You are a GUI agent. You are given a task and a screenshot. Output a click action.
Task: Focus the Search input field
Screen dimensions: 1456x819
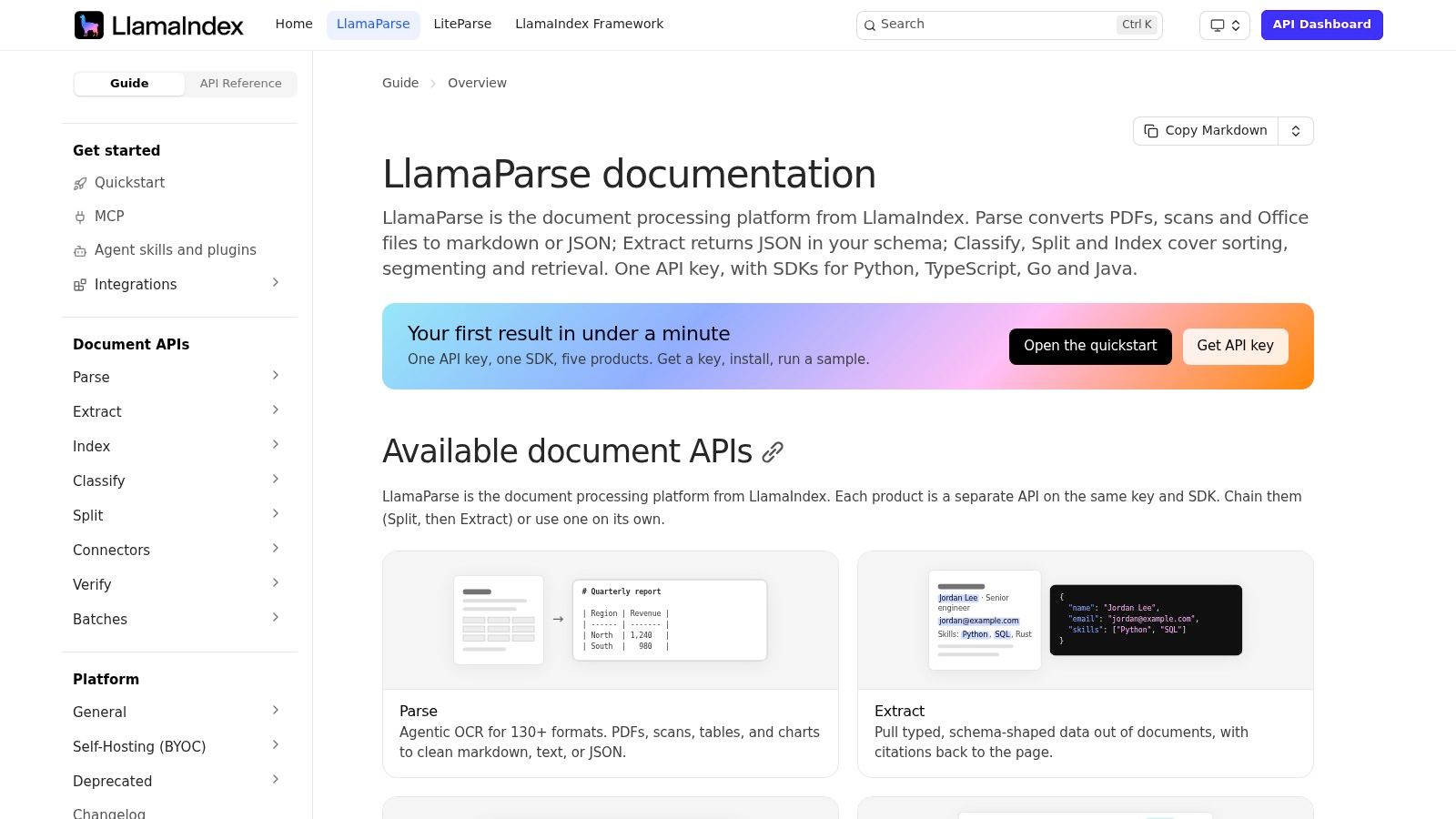1009,25
